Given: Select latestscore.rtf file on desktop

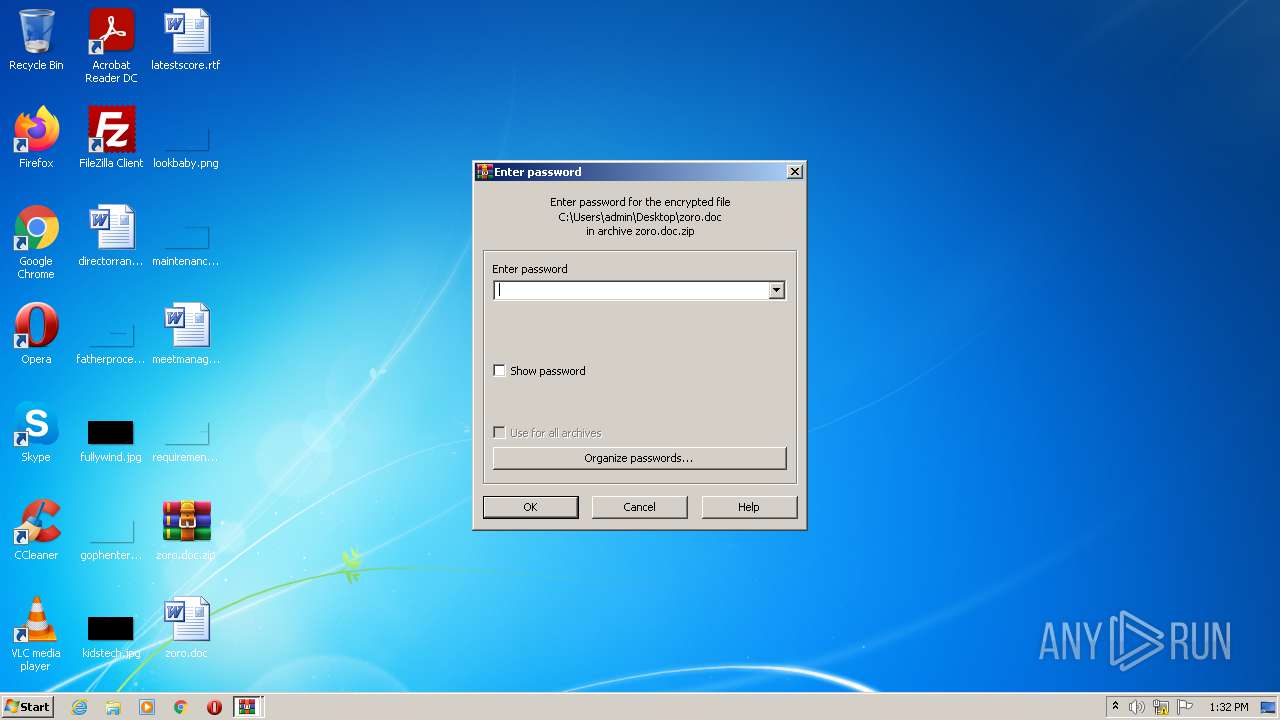Looking at the screenshot, I should (x=186, y=40).
